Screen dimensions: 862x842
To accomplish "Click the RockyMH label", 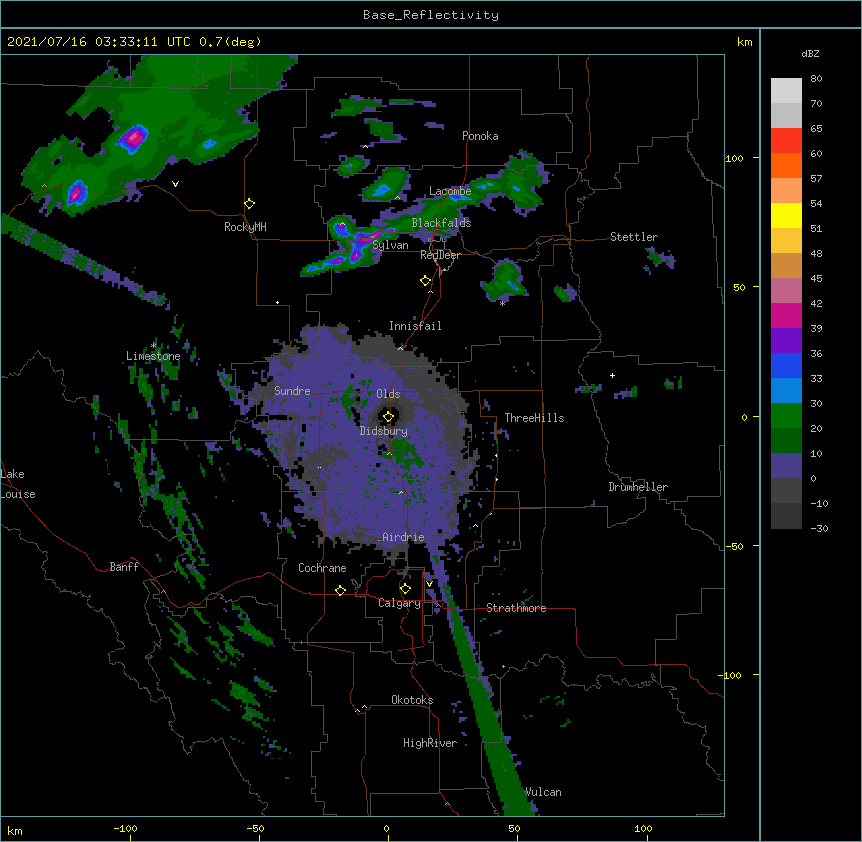I will 245,227.
